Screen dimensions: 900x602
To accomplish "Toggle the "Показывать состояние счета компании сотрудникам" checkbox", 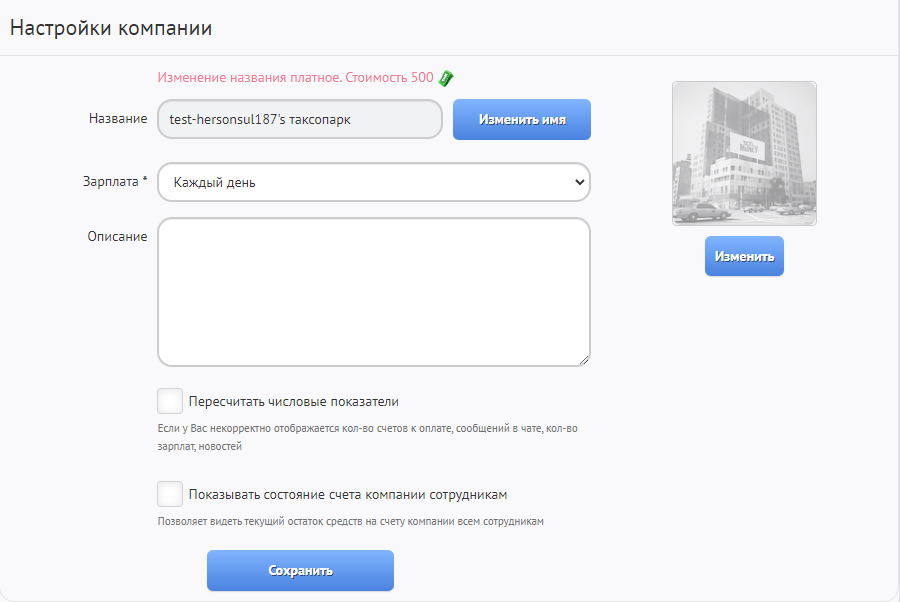I will (170, 494).
